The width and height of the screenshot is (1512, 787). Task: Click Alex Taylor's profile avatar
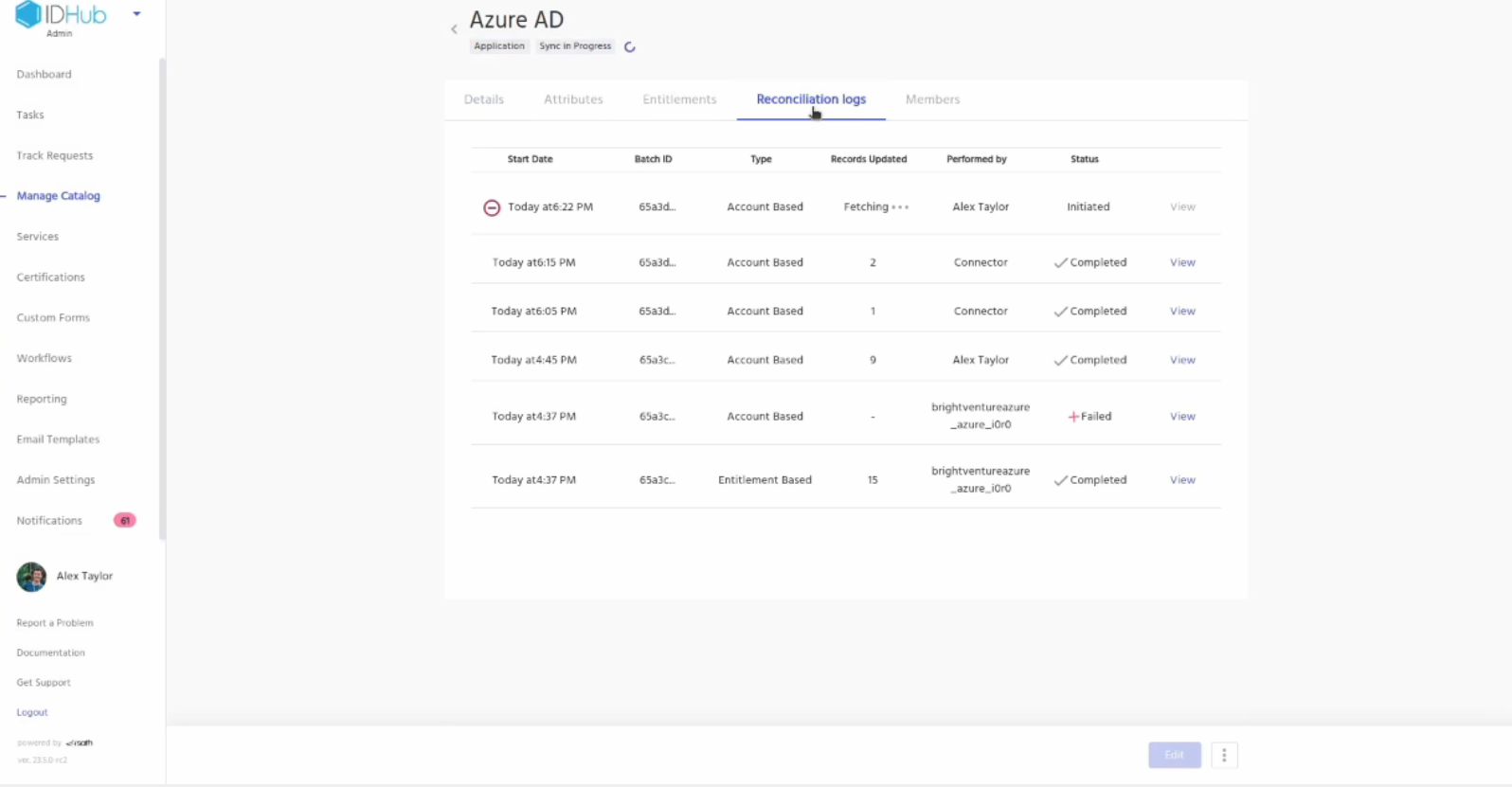[x=31, y=577]
